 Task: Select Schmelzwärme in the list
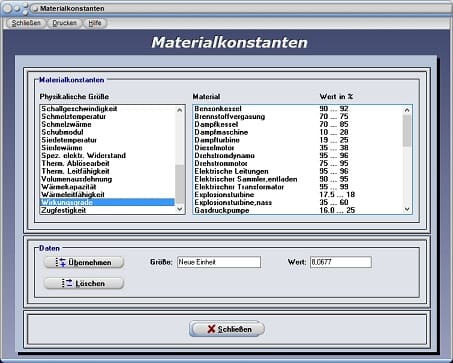107,124
